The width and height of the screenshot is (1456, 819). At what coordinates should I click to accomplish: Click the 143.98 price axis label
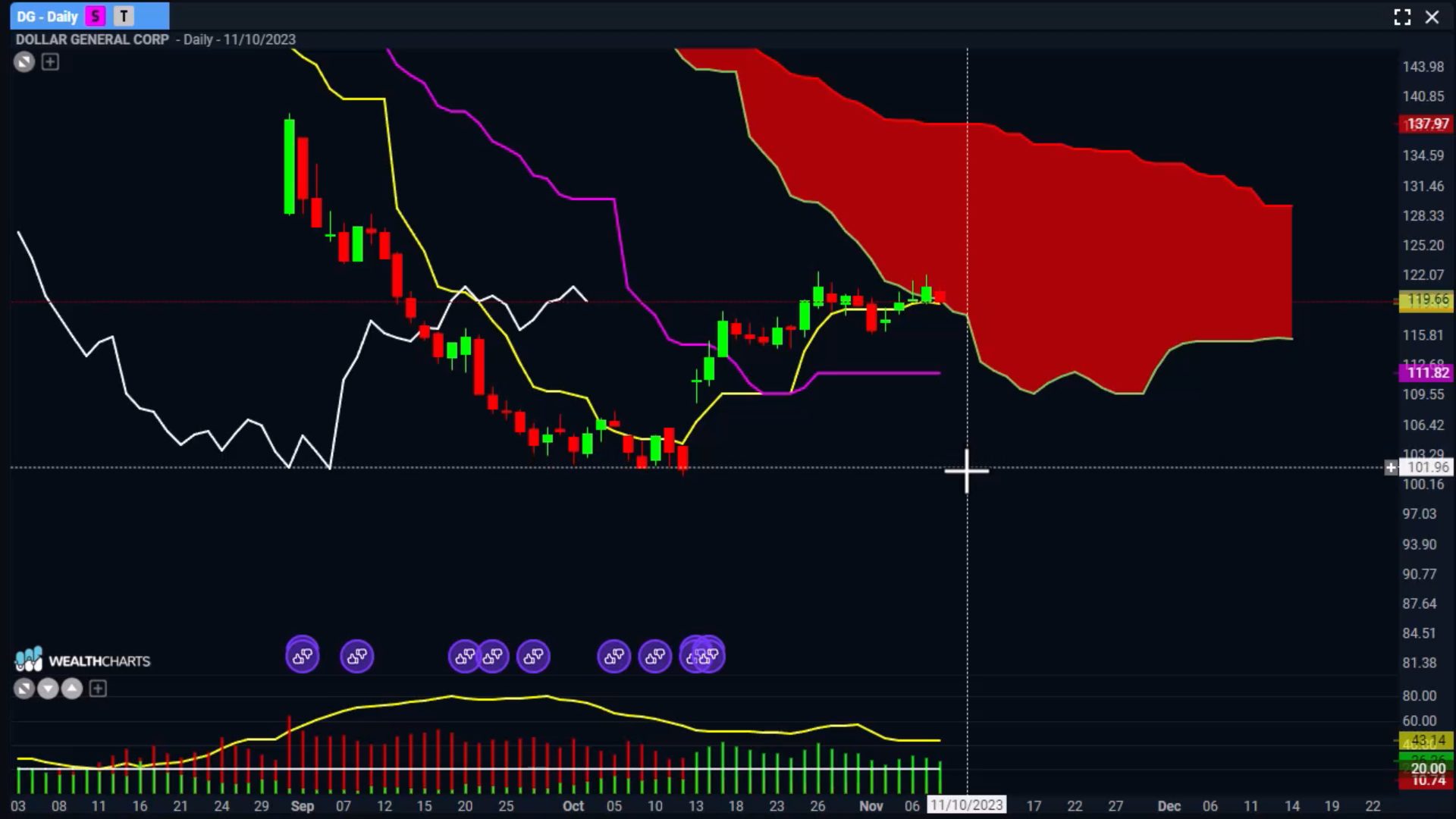pyautogui.click(x=1423, y=67)
